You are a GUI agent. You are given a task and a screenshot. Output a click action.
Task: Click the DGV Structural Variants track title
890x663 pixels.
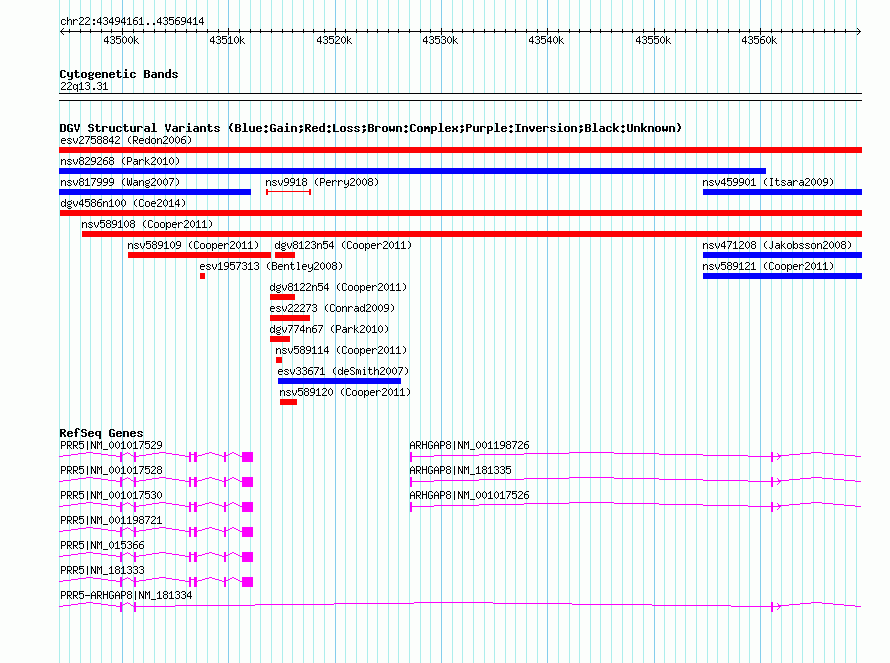point(371,128)
